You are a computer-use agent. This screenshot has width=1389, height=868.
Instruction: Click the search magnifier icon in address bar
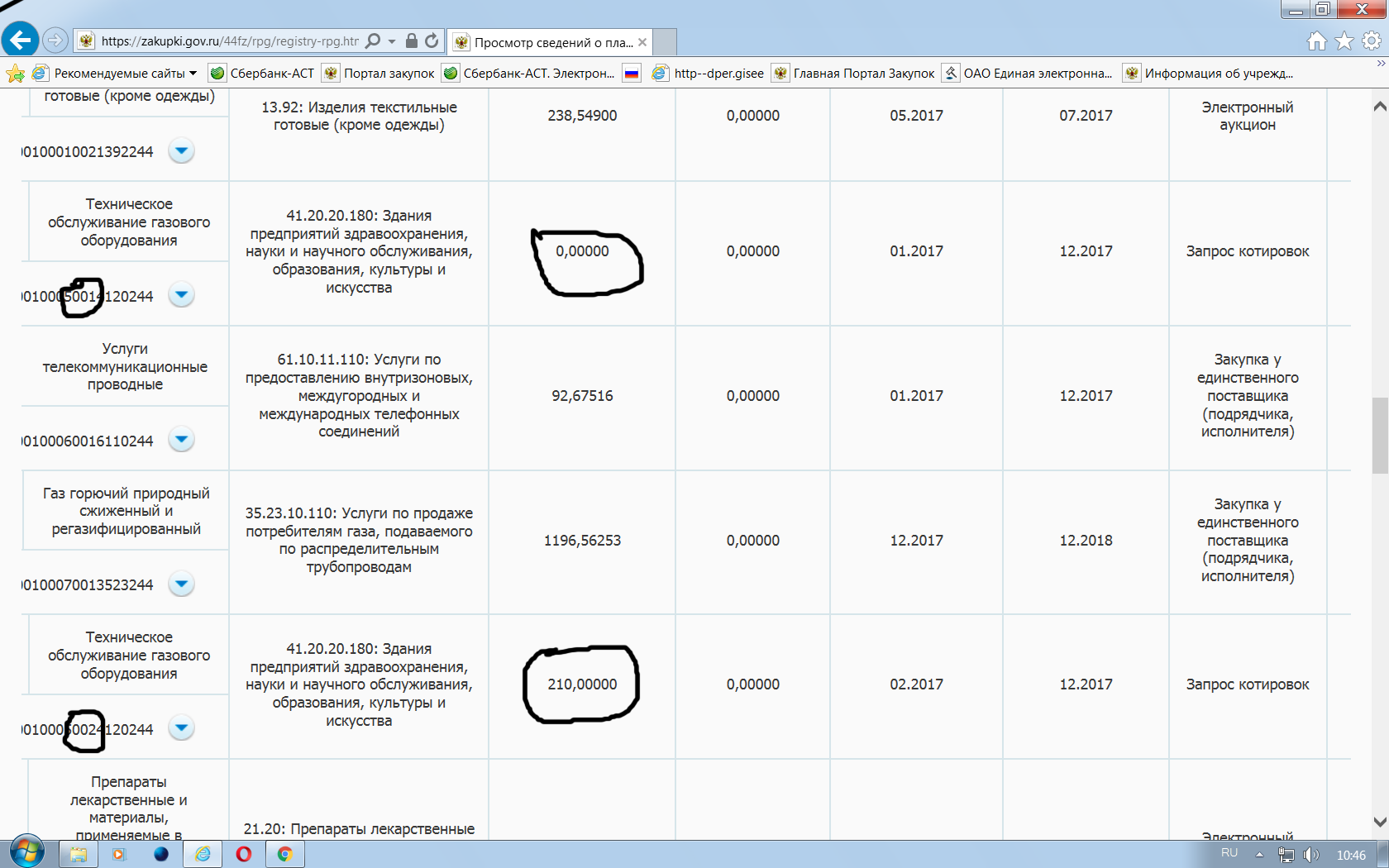pos(373,41)
